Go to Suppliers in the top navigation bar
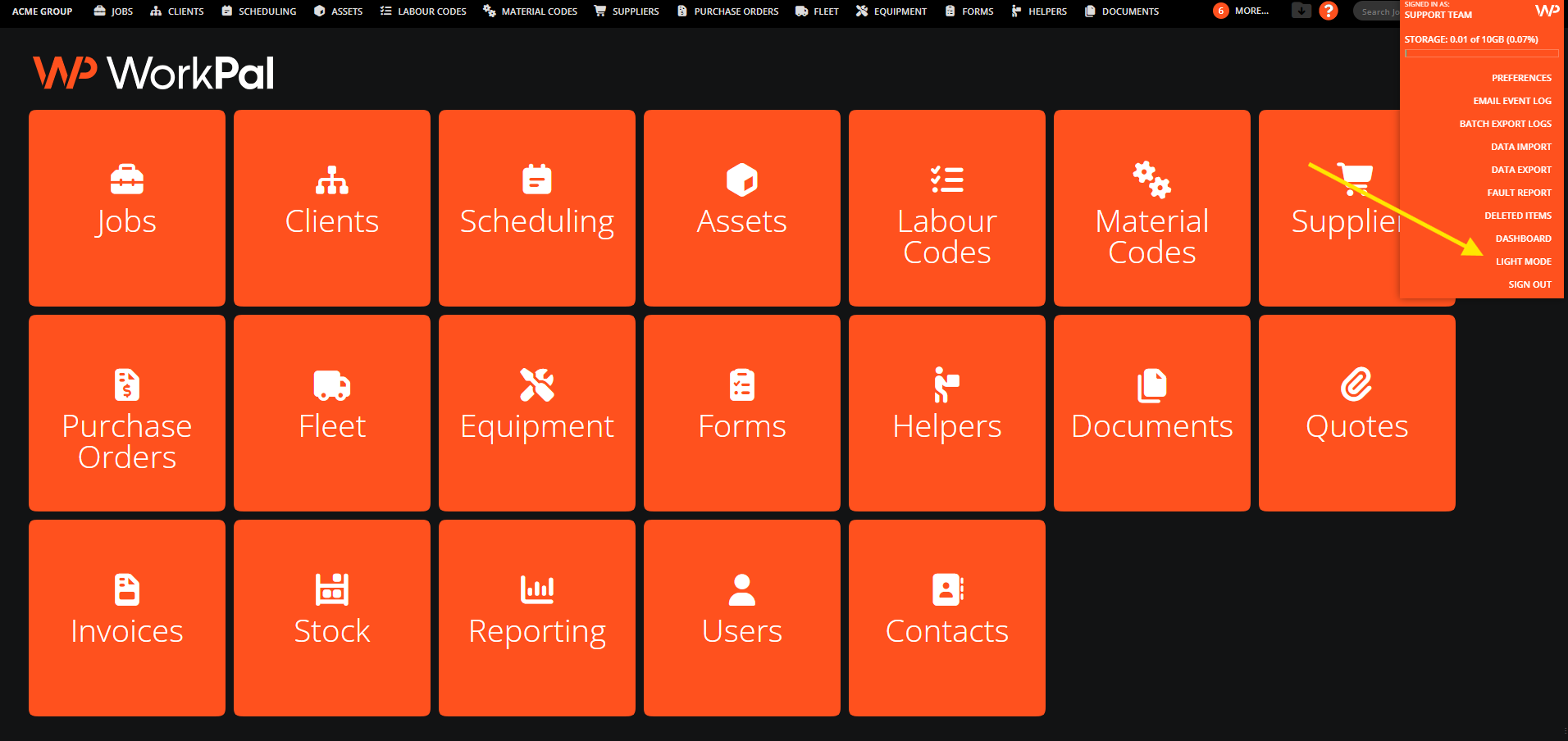The width and height of the screenshot is (1568, 741). [x=627, y=11]
